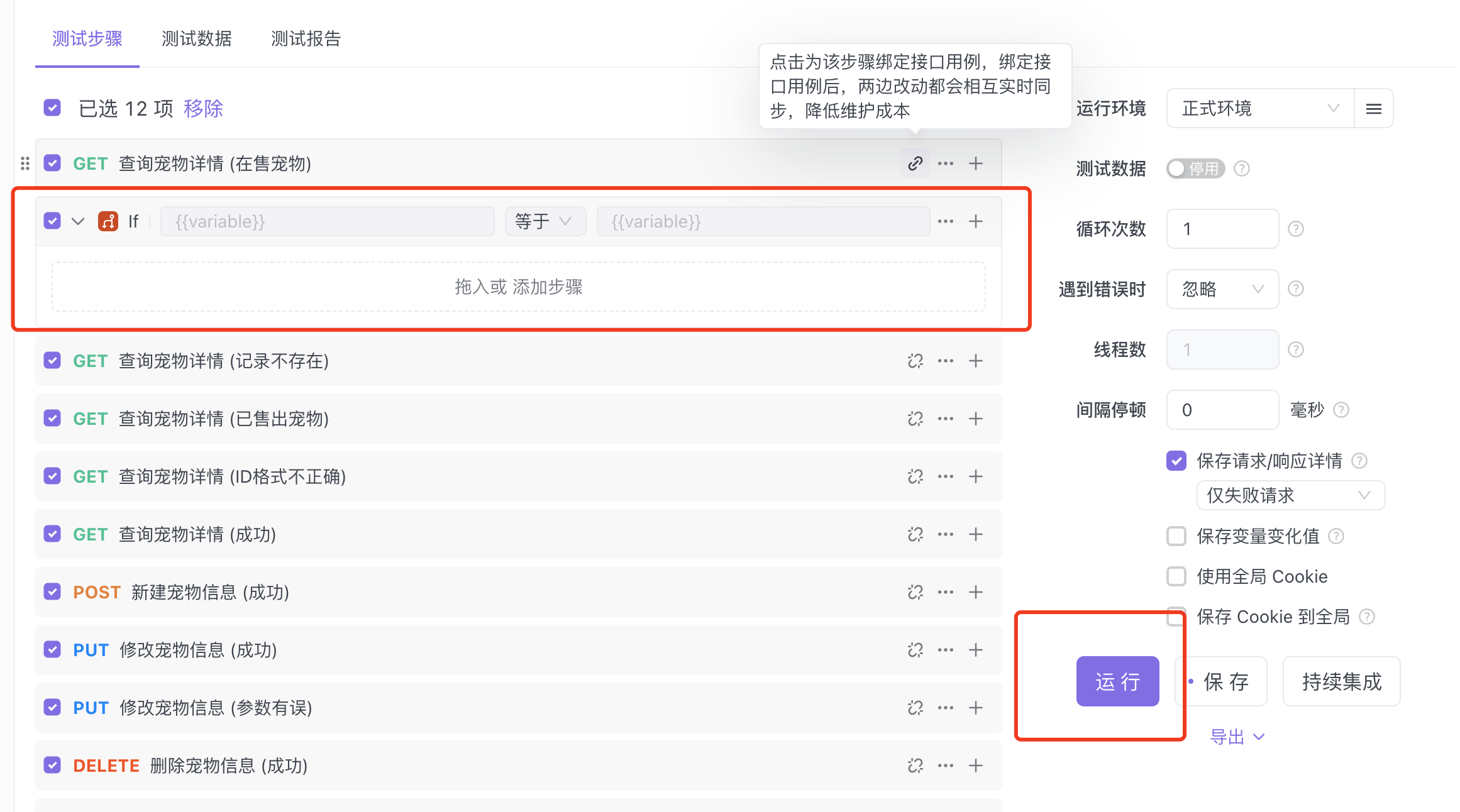
Task: Open environment menu icon next to 正式环境
Action: point(1374,109)
